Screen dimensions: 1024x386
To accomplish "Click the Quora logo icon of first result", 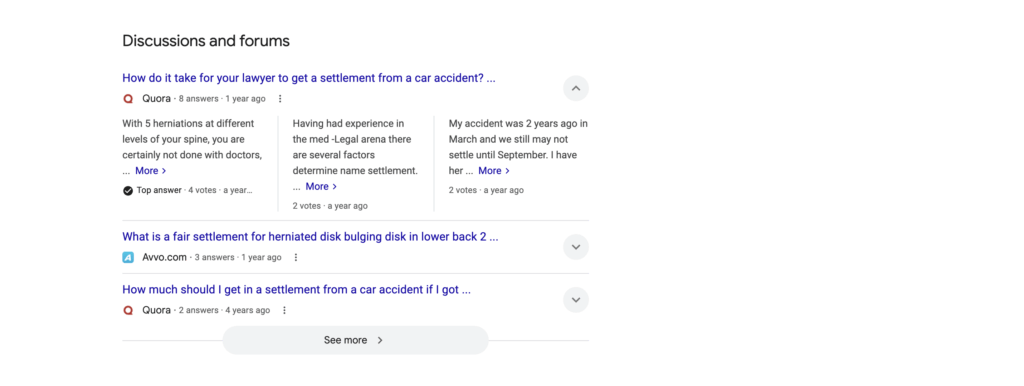I will tap(128, 99).
